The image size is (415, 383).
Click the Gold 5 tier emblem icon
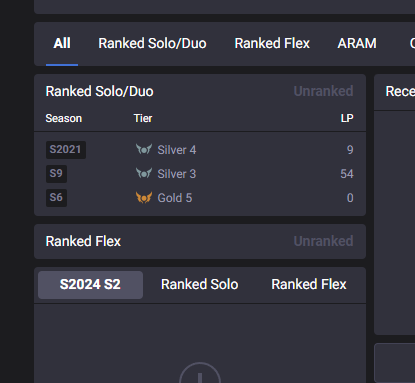[144, 197]
